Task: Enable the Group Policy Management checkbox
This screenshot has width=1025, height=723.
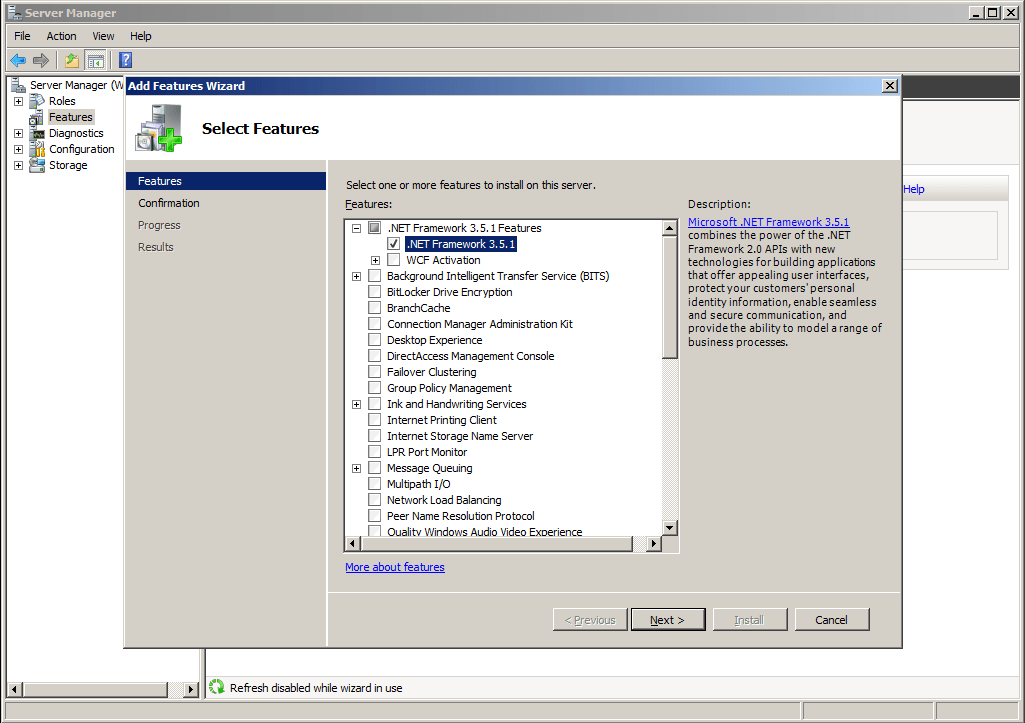Action: click(374, 388)
